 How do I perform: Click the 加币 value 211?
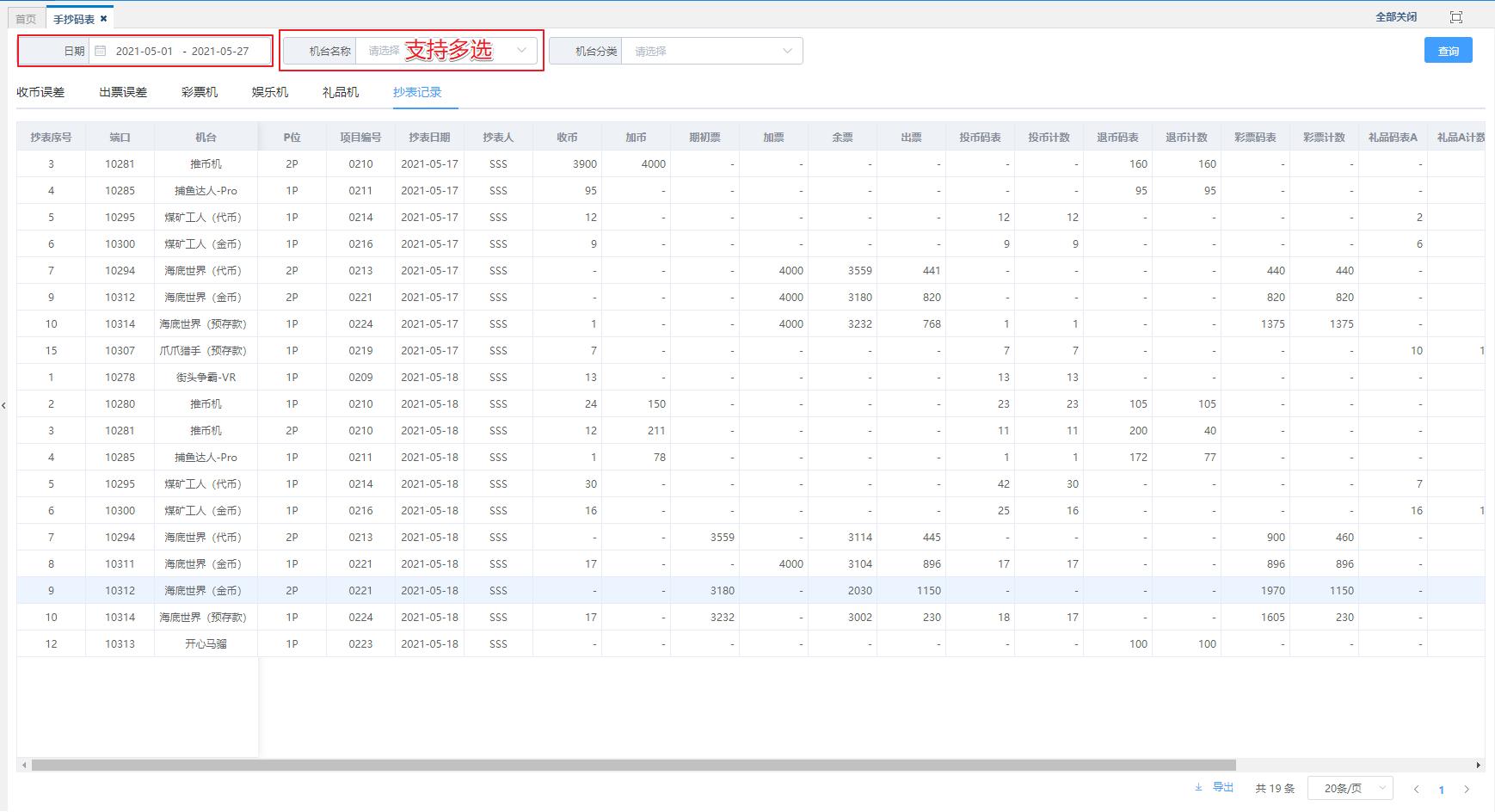pos(656,430)
